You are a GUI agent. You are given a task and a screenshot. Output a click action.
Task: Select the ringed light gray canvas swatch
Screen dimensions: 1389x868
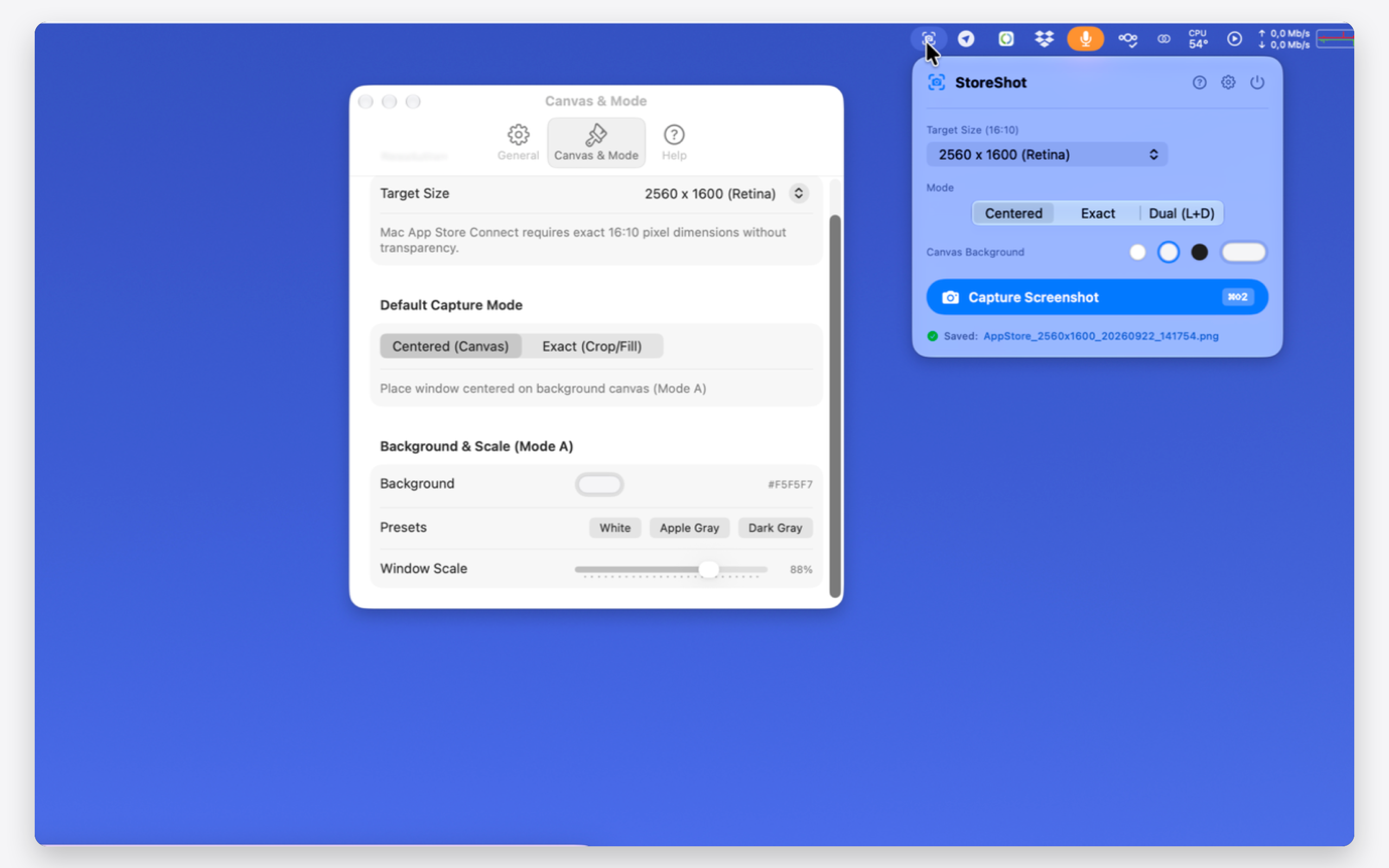1168,252
